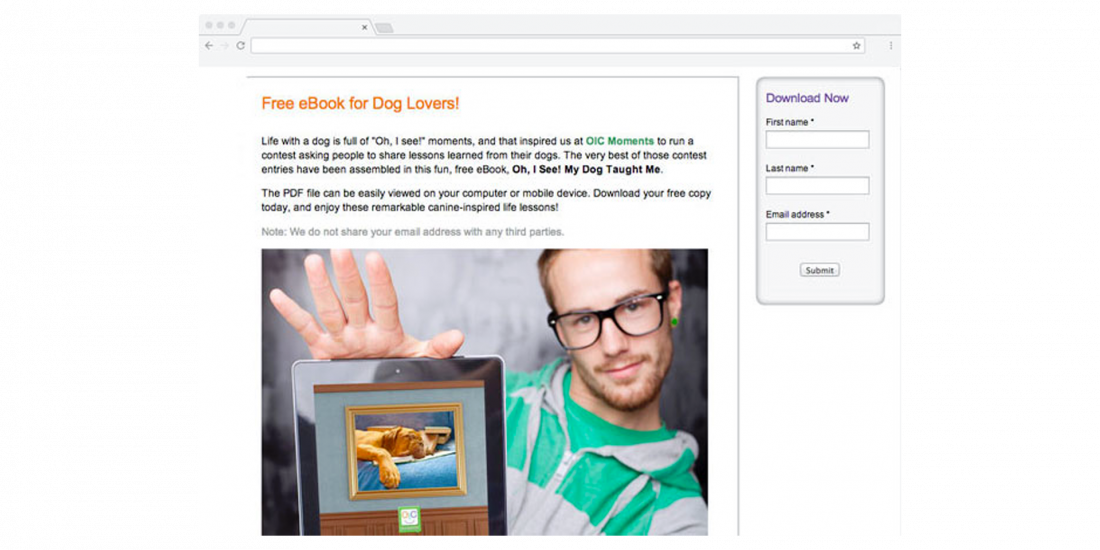Open a new browser tab
Screen dimensions: 1100x550
[384, 27]
